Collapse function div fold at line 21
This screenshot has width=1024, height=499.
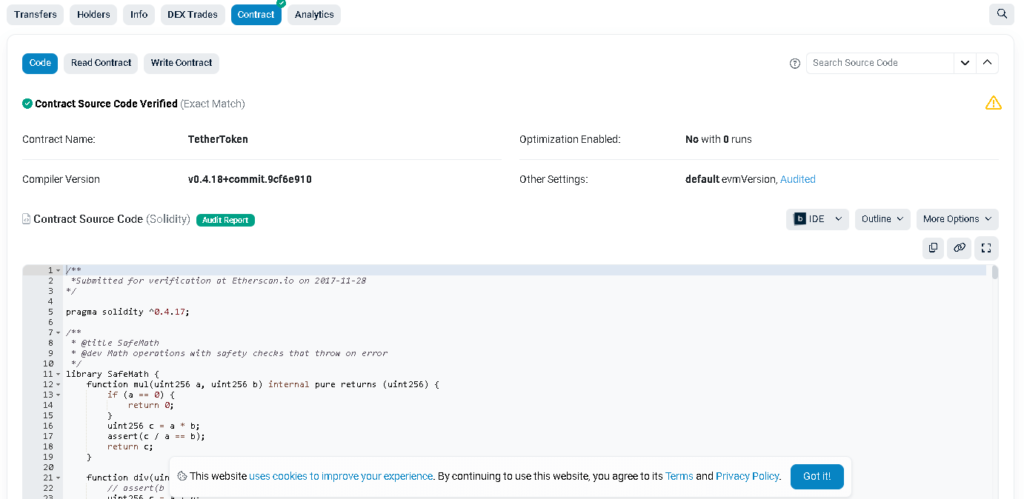(59, 478)
